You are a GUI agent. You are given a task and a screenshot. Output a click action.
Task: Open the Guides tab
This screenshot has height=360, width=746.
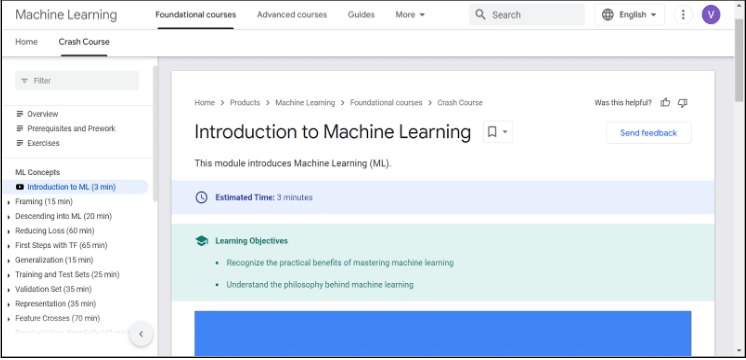pyautogui.click(x=361, y=15)
